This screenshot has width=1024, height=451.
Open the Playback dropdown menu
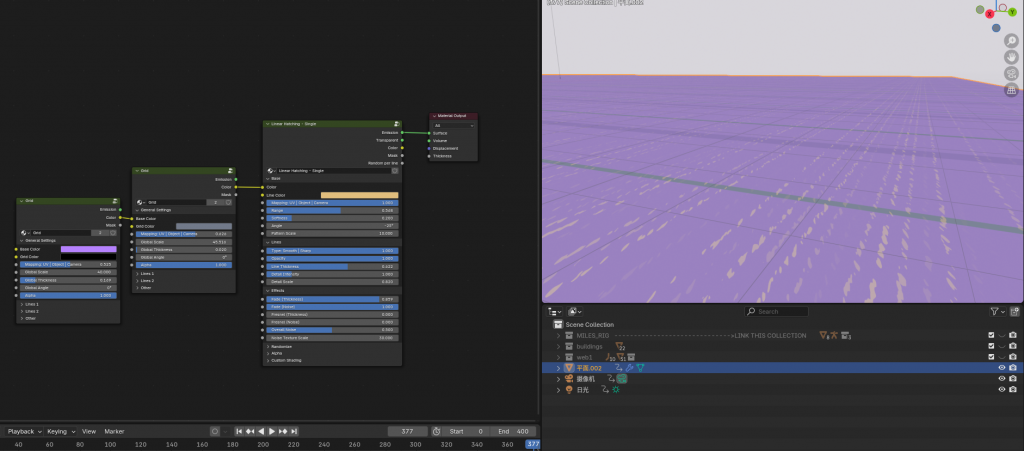pos(23,431)
